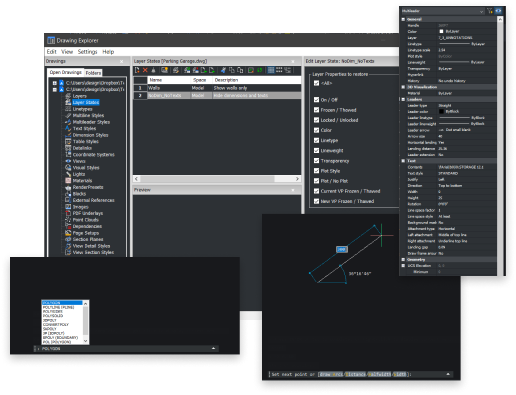
Task: Toggle Current VP Frozen / Thawed checkbox
Action: pyautogui.click(x=316, y=191)
